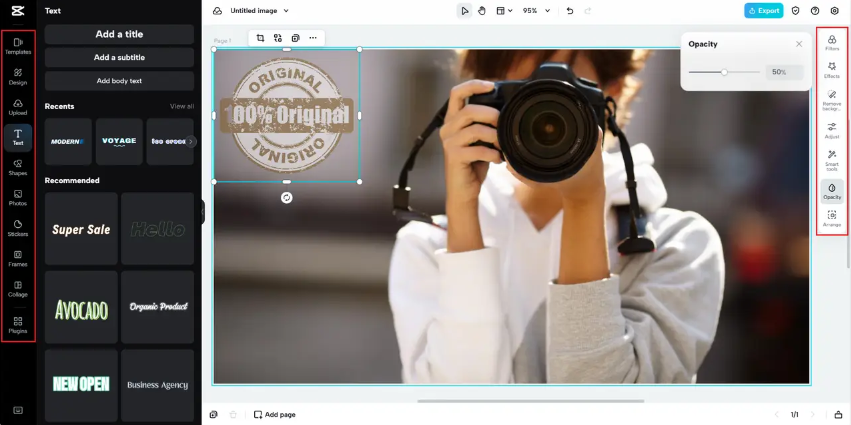Collapse the left Text panel handle
Image resolution: width=851 pixels, height=425 pixels.
click(203, 212)
